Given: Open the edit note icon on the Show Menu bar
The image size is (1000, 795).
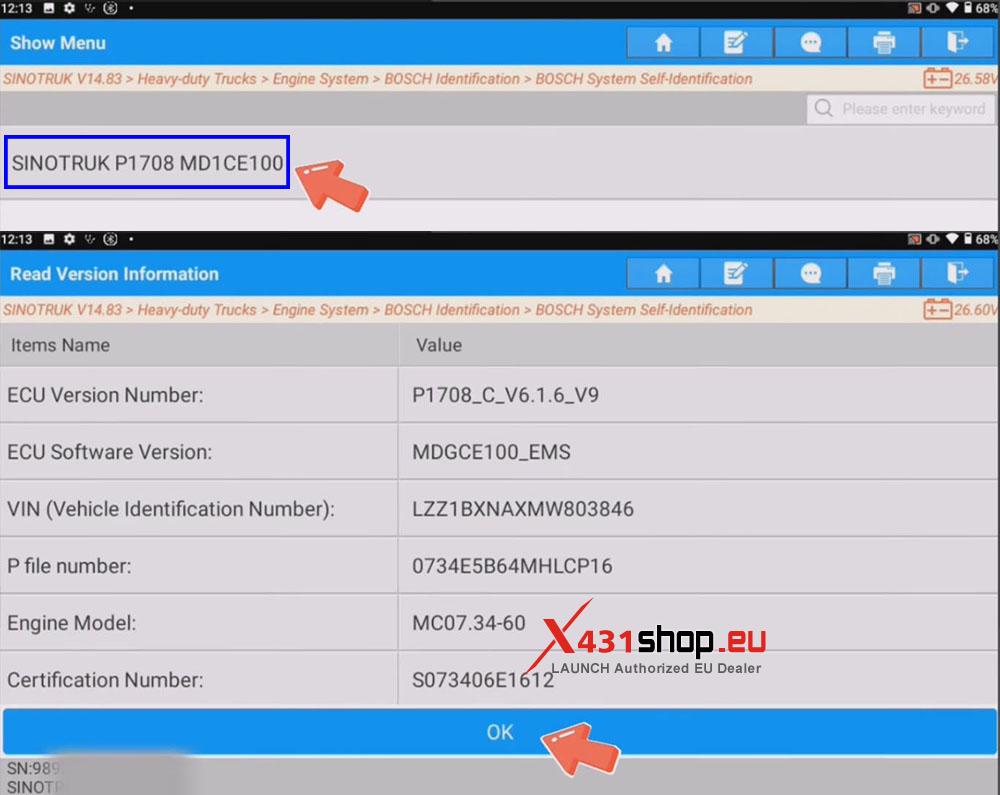Looking at the screenshot, I should (x=737, y=43).
